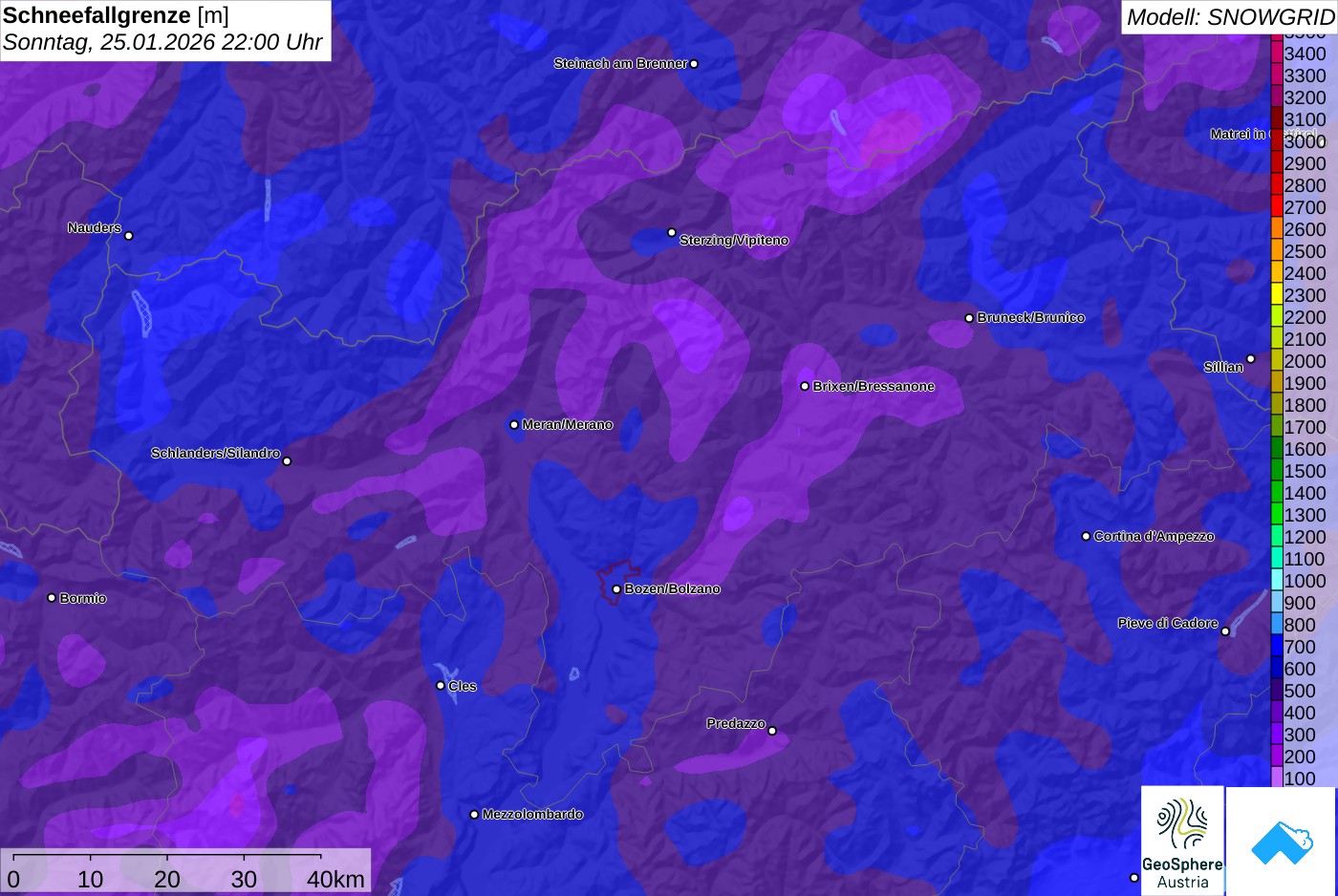
Task: Click the Sterzing/Vipiteno city marker dot
Action: 672,232
